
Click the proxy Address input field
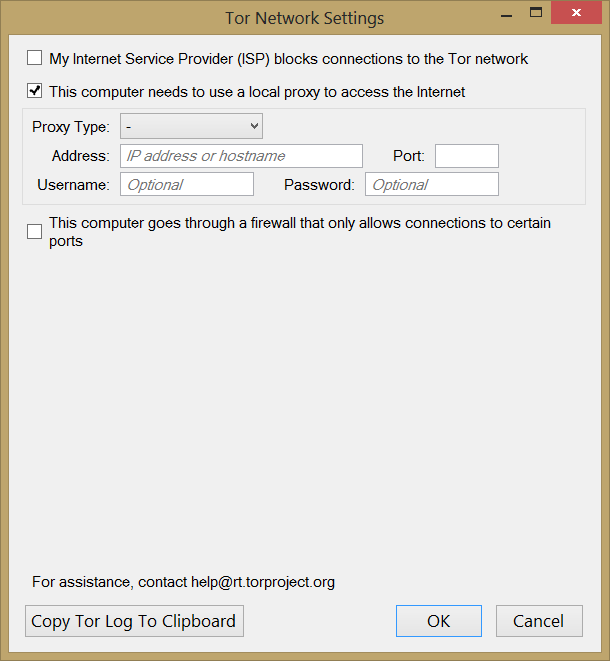pos(241,156)
